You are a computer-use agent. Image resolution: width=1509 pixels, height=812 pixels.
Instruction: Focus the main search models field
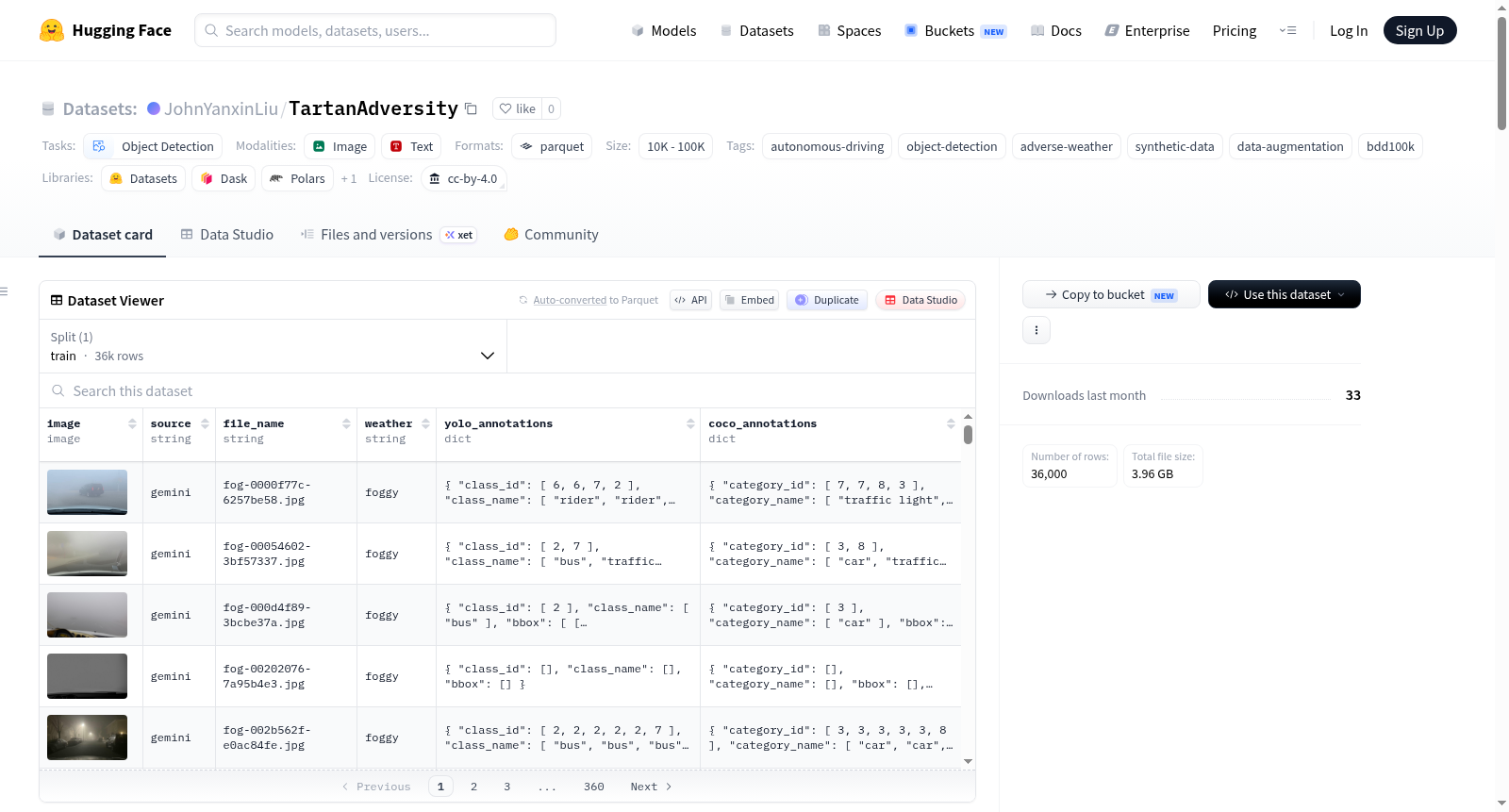[x=375, y=30]
